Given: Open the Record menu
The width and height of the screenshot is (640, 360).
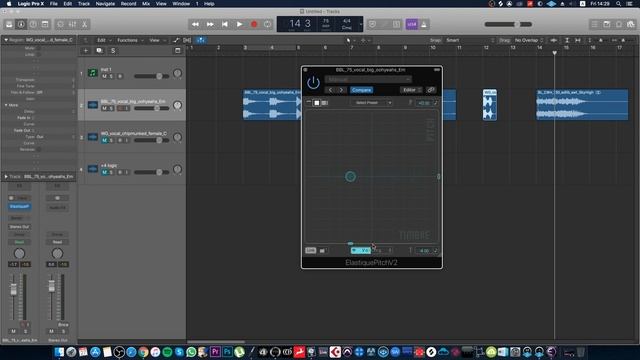Looking at the screenshot, I should coord(128,4).
